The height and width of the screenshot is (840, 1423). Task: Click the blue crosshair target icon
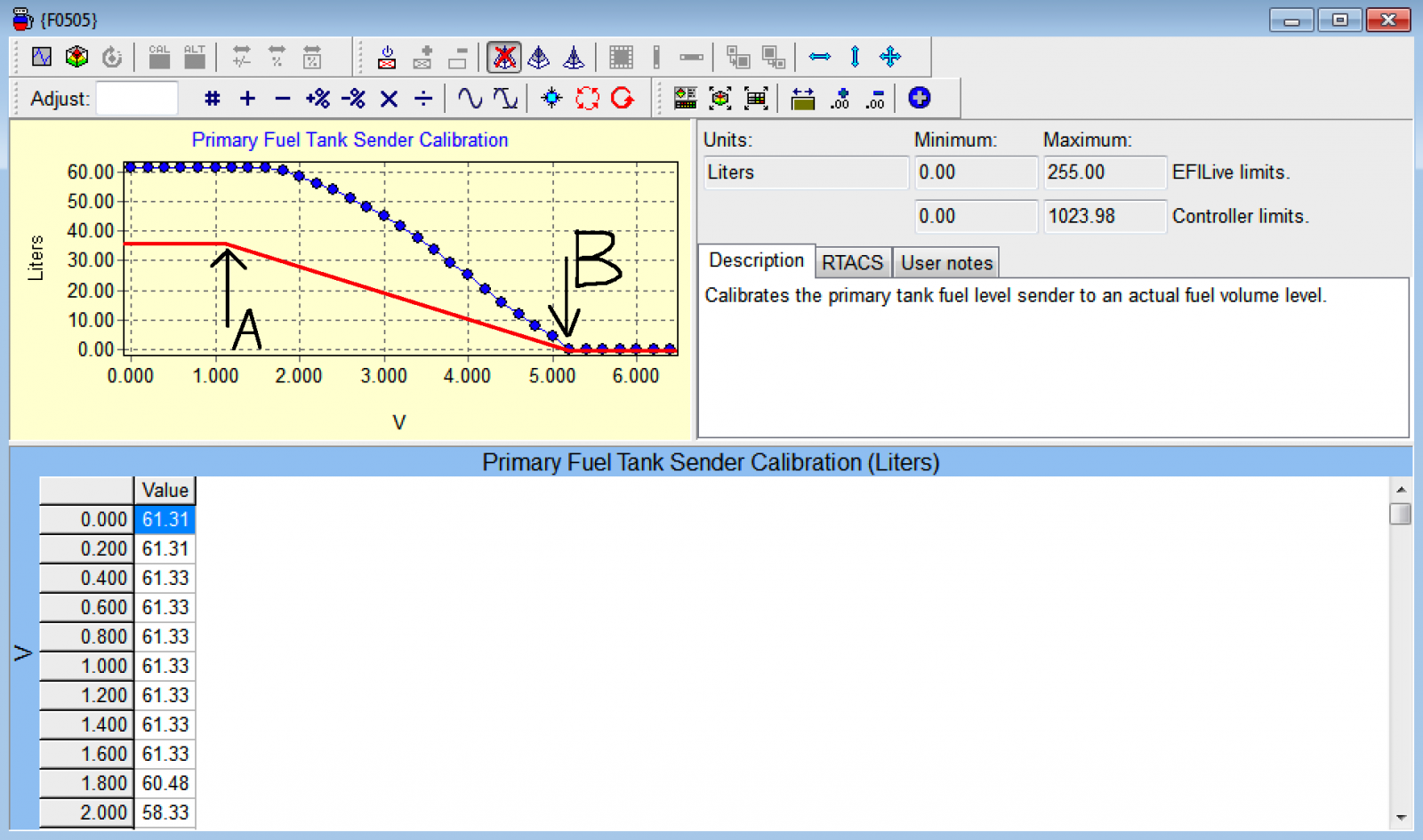point(551,98)
